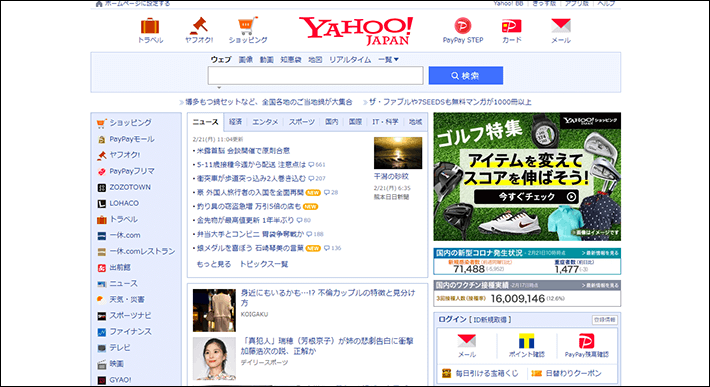
Task: Click the ZOZOTOWN icon in sidebar
Action: coord(101,187)
